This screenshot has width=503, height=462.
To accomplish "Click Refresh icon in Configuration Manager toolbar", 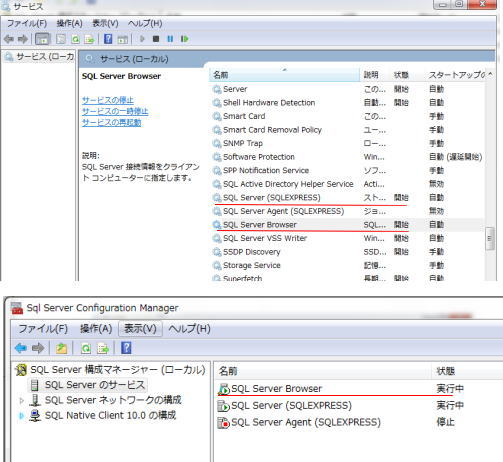I will point(86,348).
